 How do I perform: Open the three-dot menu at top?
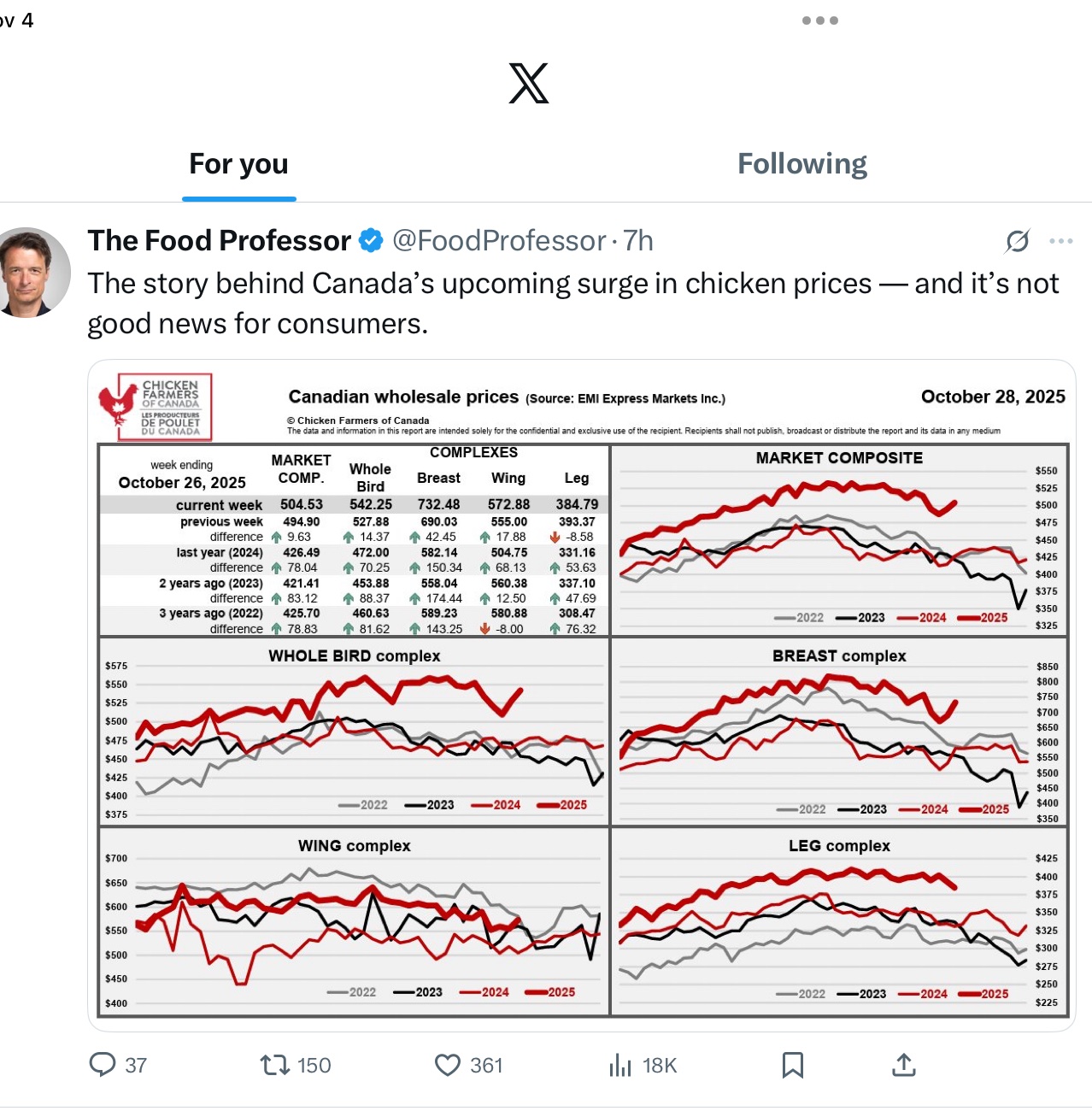tap(819, 21)
